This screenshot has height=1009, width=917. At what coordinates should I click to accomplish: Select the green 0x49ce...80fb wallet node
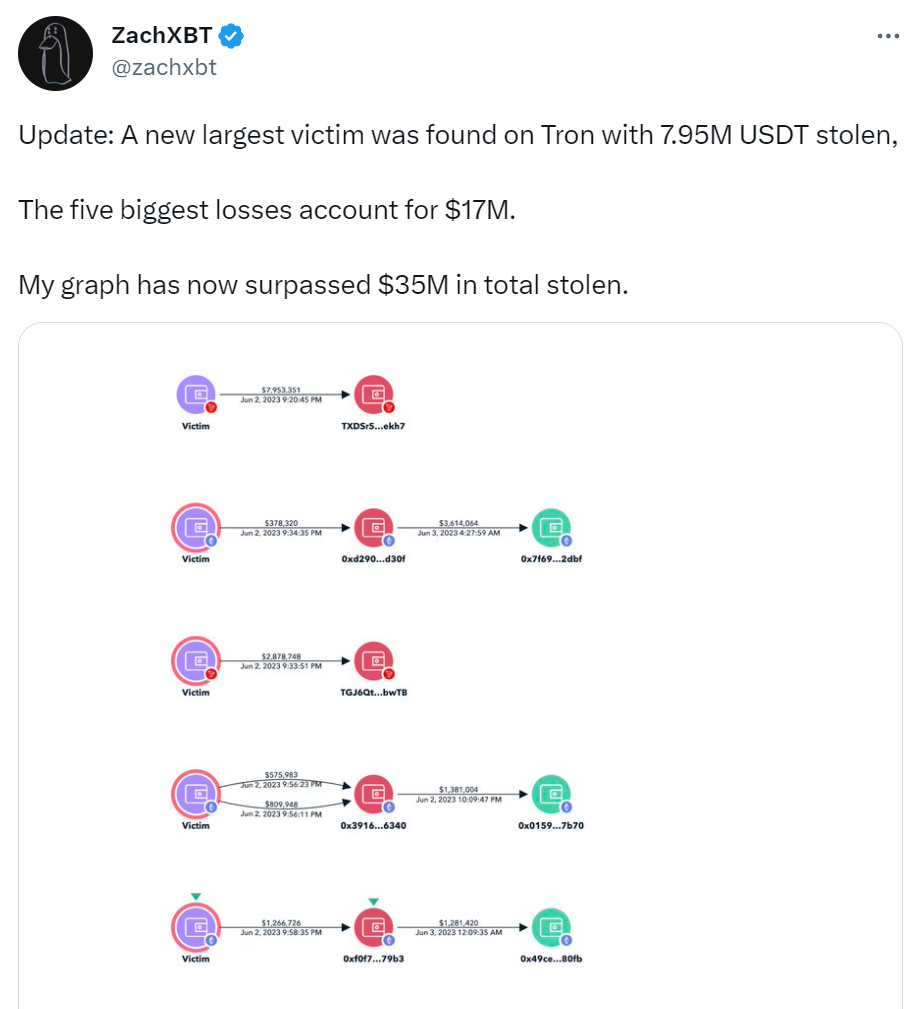tap(551, 927)
